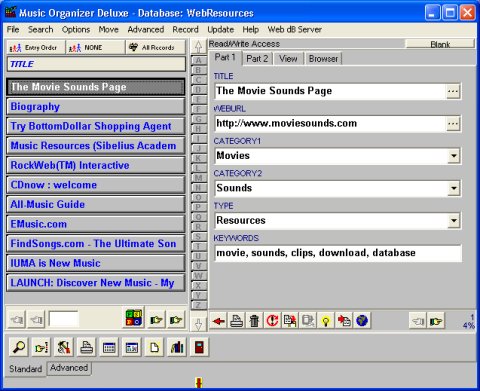
Task: Expand the CATEGORY2 dropdown showing Sounds
Action: pyautogui.click(x=453, y=188)
